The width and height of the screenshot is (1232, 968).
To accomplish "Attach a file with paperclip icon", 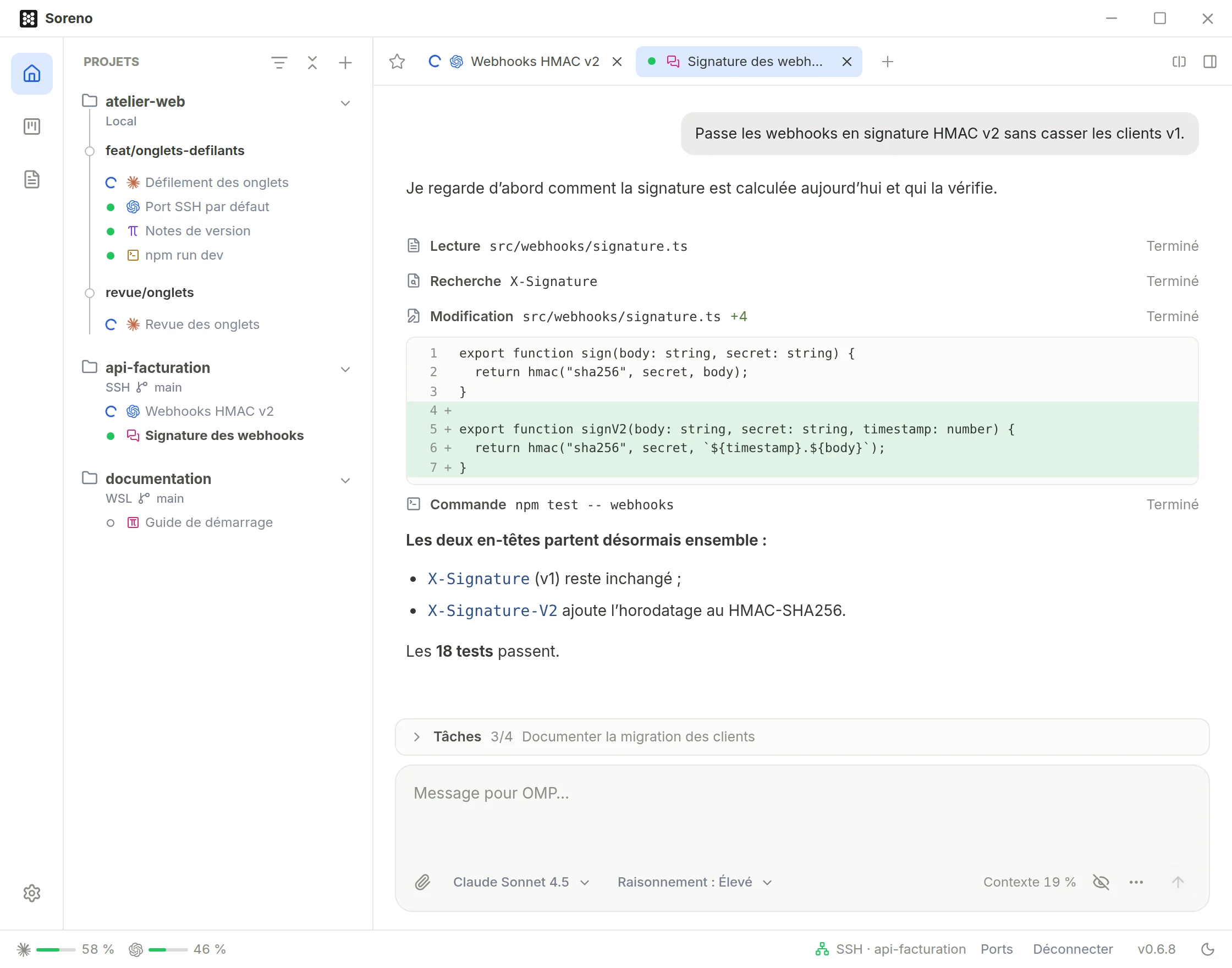I will click(x=423, y=882).
